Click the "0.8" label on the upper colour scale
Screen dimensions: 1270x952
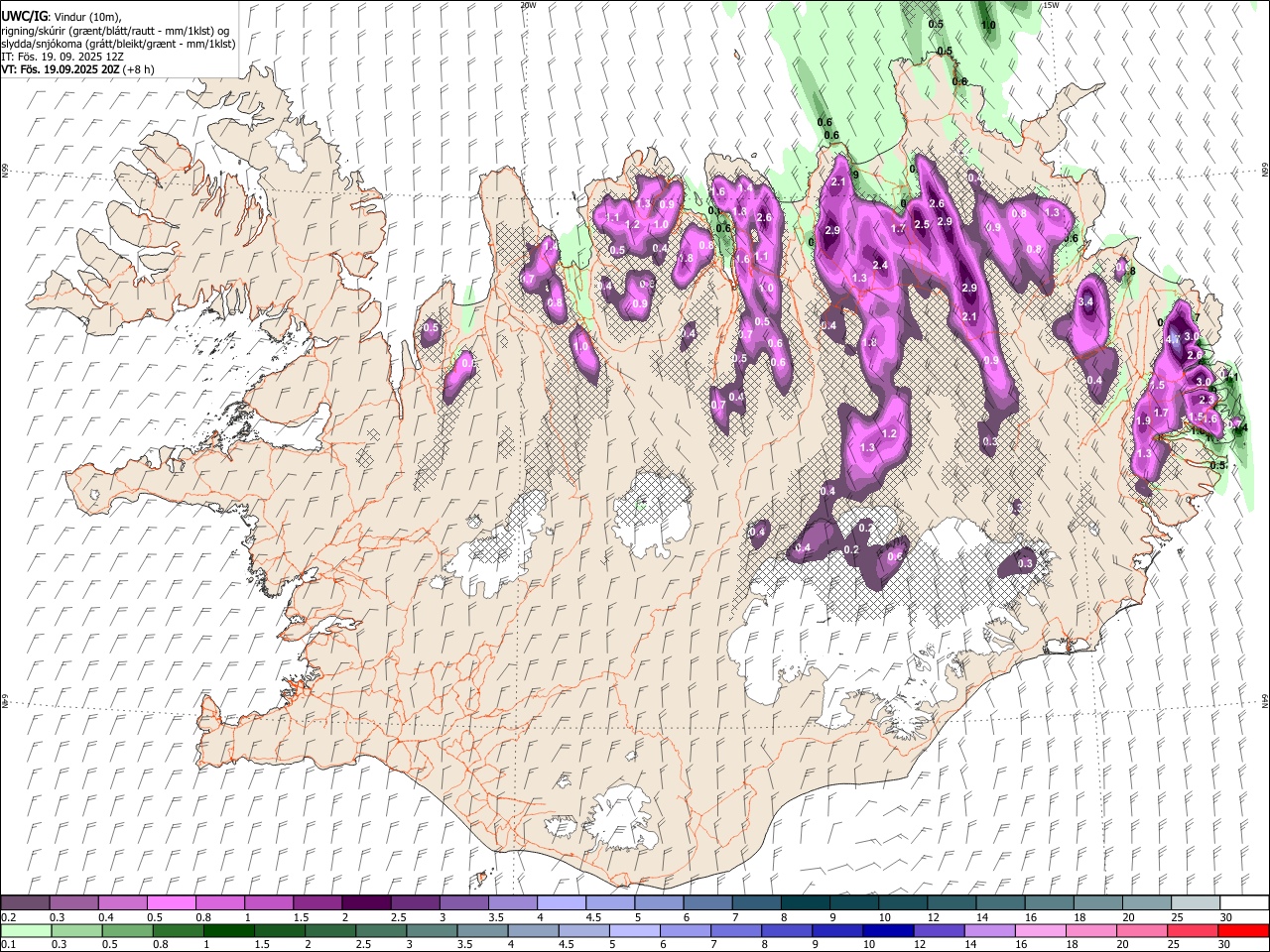203,917
